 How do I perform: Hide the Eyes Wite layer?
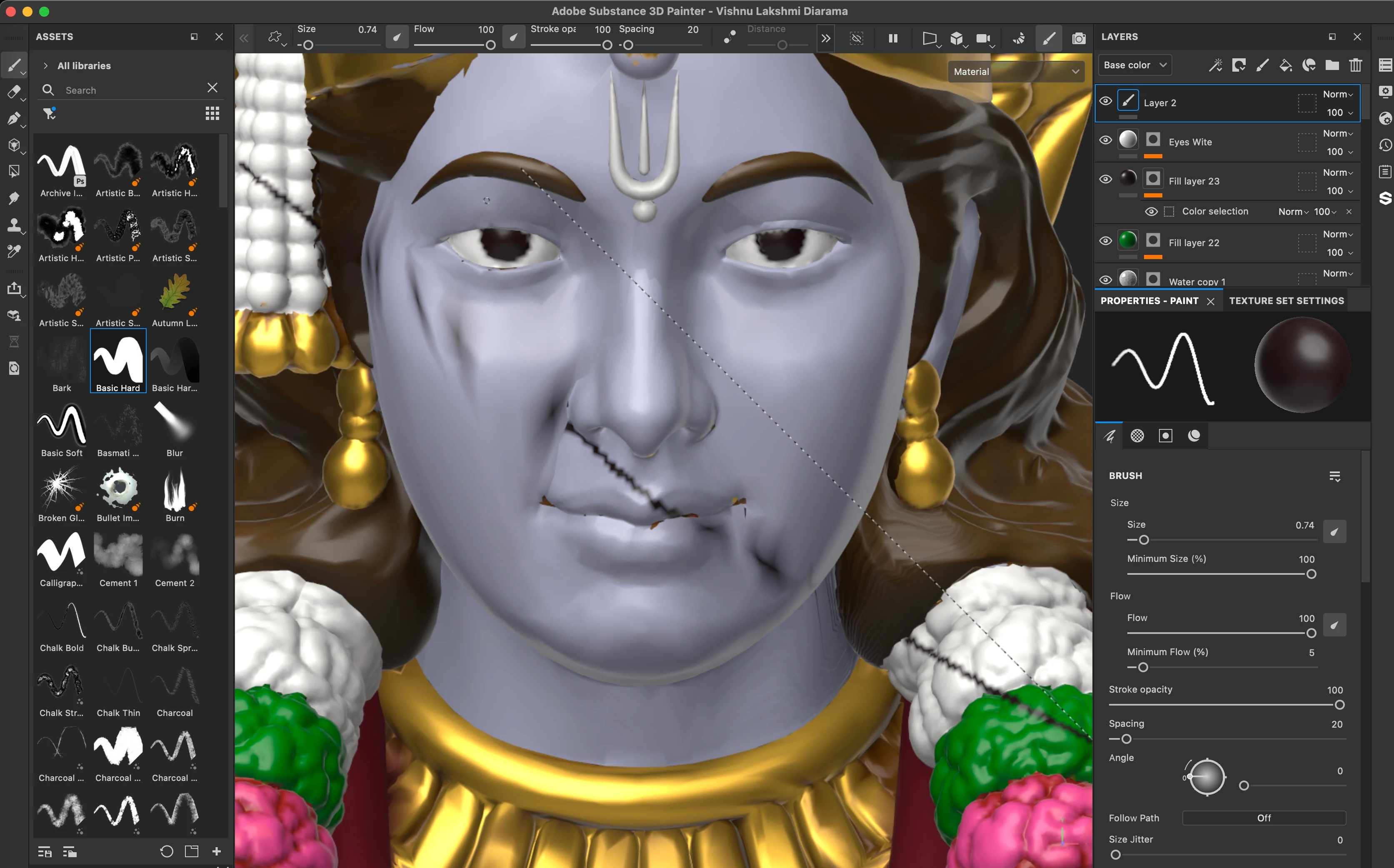pos(1105,141)
